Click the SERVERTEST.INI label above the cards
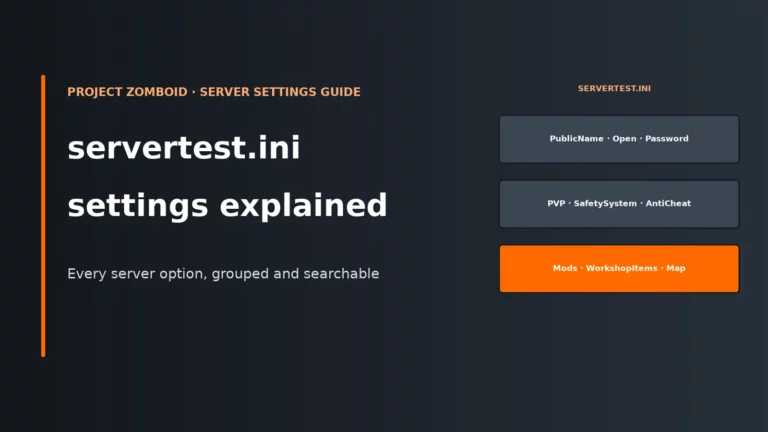This screenshot has height=432, width=768. pos(614,89)
